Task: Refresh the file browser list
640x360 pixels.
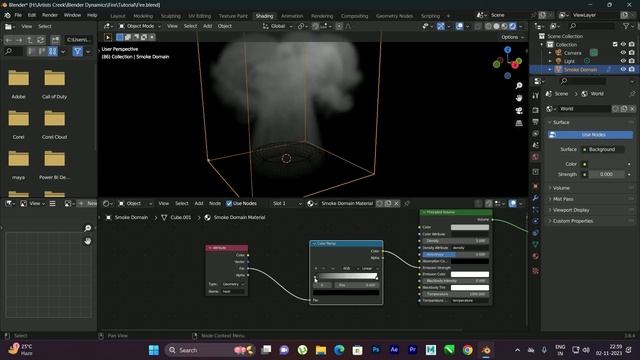Action: point(40,40)
